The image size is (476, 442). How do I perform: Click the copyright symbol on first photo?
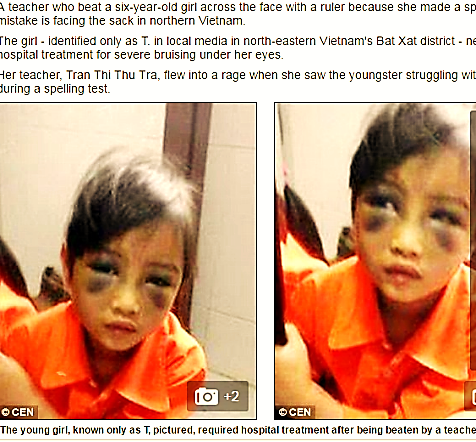coord(5,412)
